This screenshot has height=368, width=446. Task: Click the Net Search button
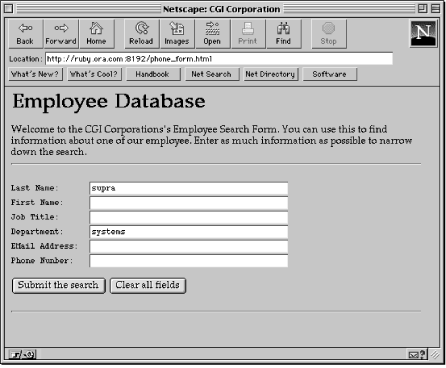[212, 74]
